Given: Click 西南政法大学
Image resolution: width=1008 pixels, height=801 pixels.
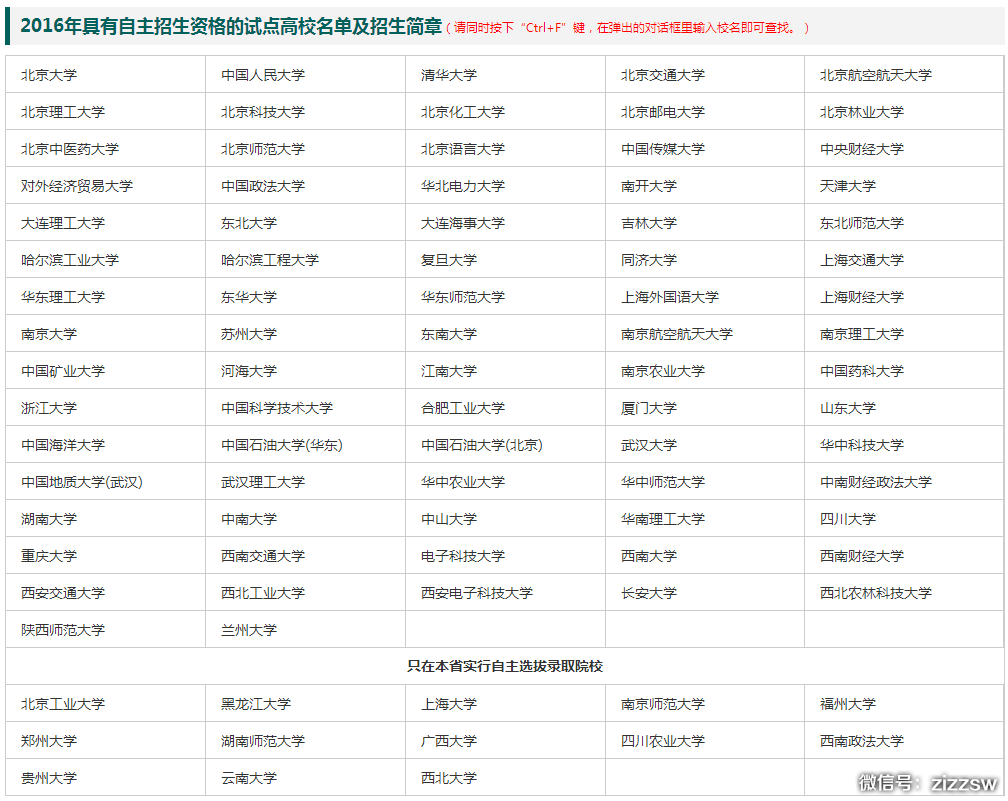Looking at the screenshot, I should coord(861,741).
